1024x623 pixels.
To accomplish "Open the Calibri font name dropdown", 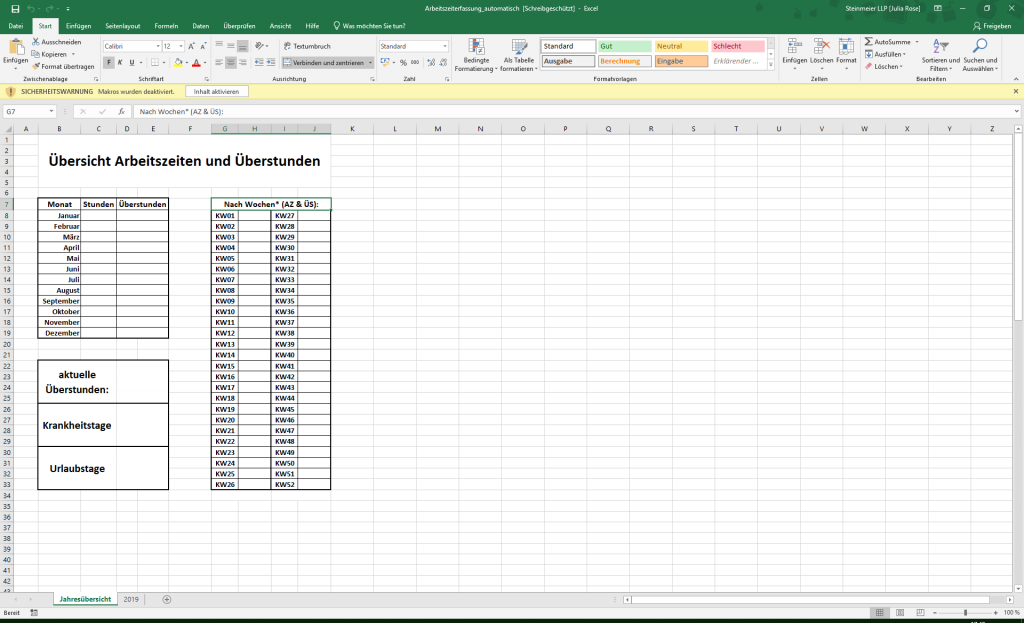I will pos(157,46).
